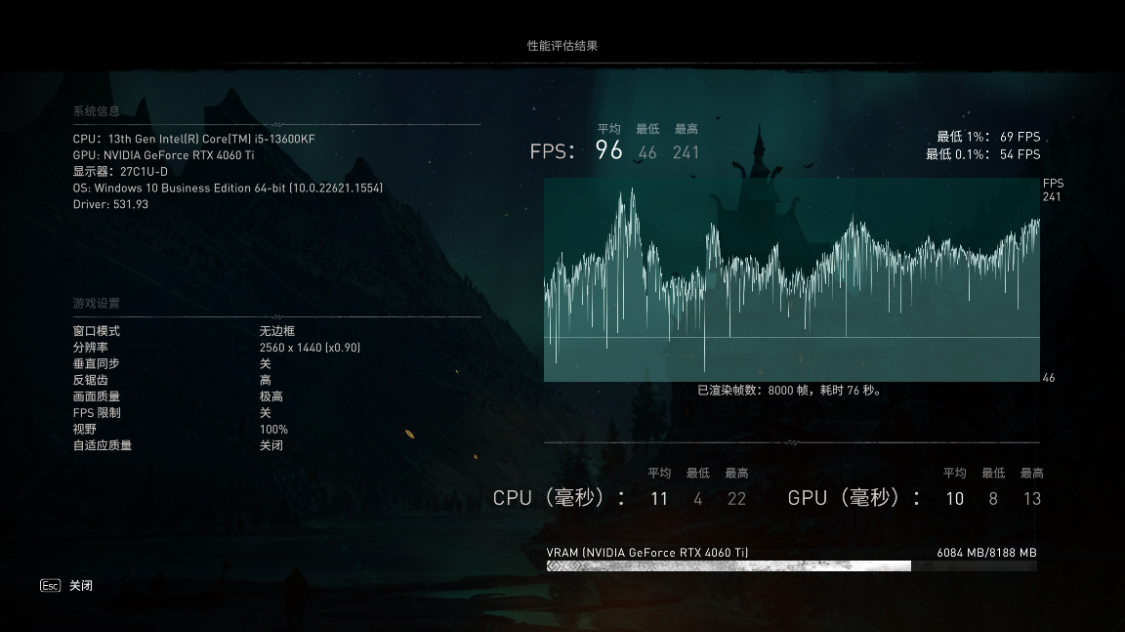Click the graph's top axis label "241"

[x=1052, y=197]
